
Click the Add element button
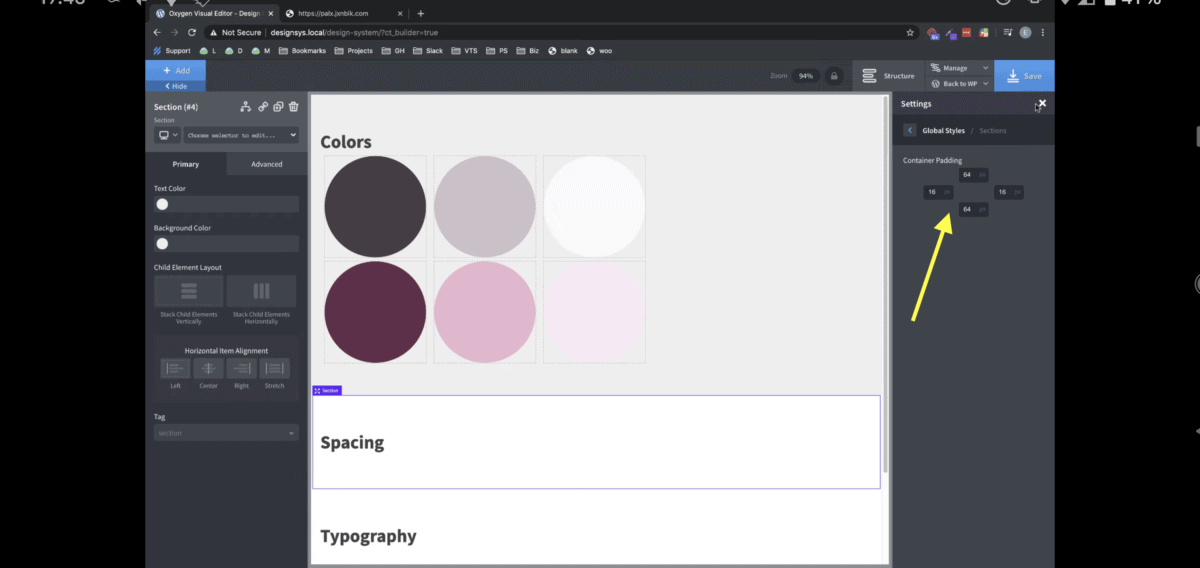pyautogui.click(x=175, y=70)
